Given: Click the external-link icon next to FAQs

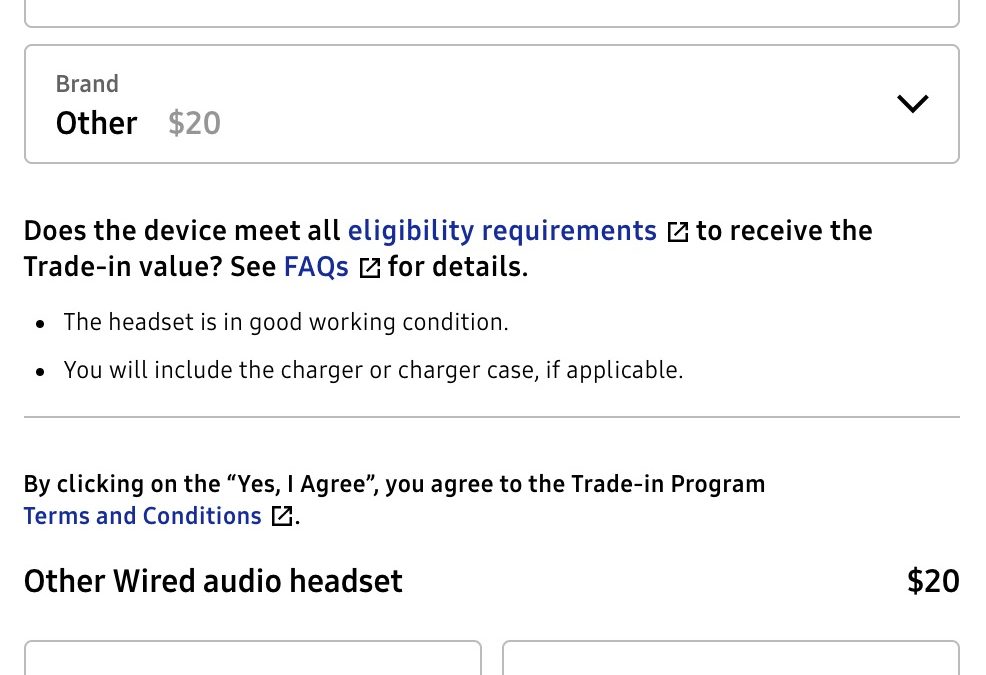Looking at the screenshot, I should (370, 268).
